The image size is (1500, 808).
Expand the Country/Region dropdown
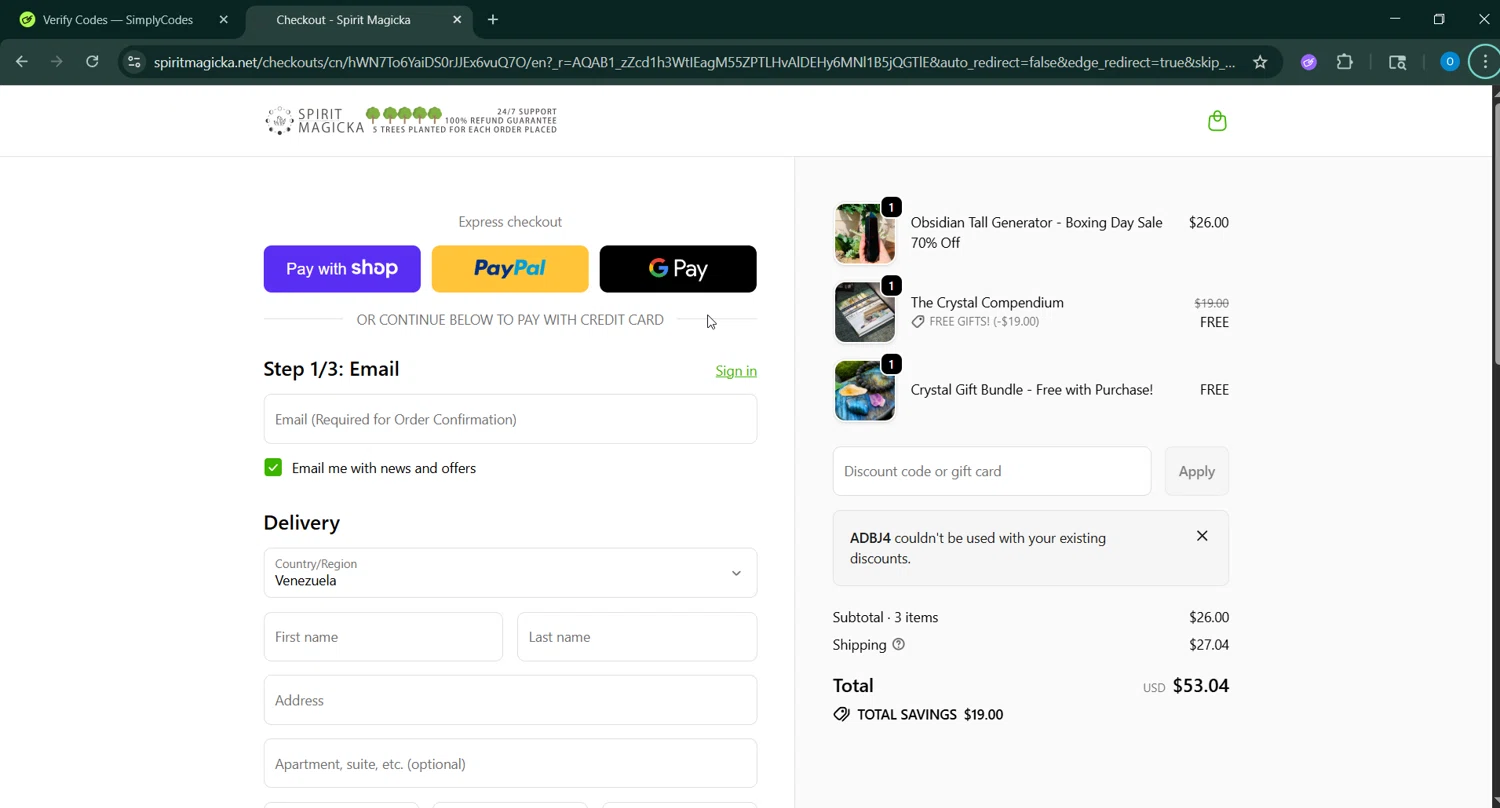510,573
